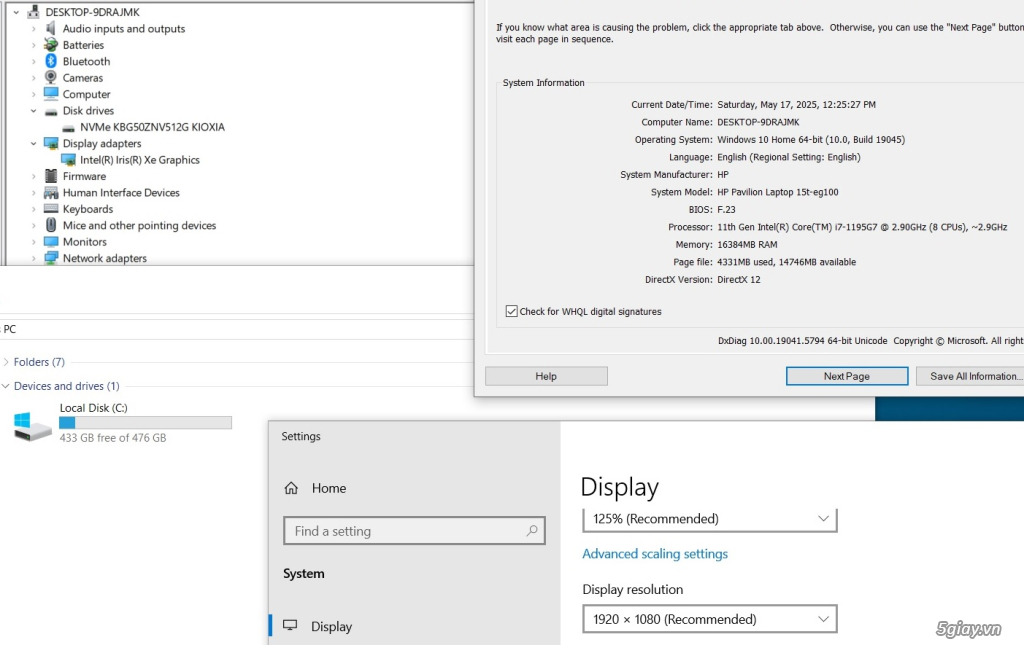
Task: Click Local Disk (C:) storage usage bar
Action: coord(145,423)
